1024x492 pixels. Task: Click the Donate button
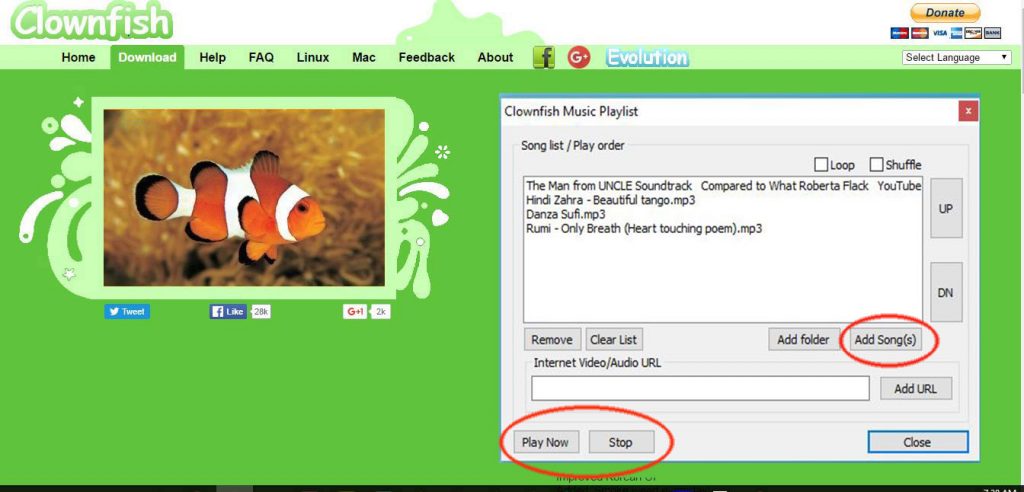[945, 12]
